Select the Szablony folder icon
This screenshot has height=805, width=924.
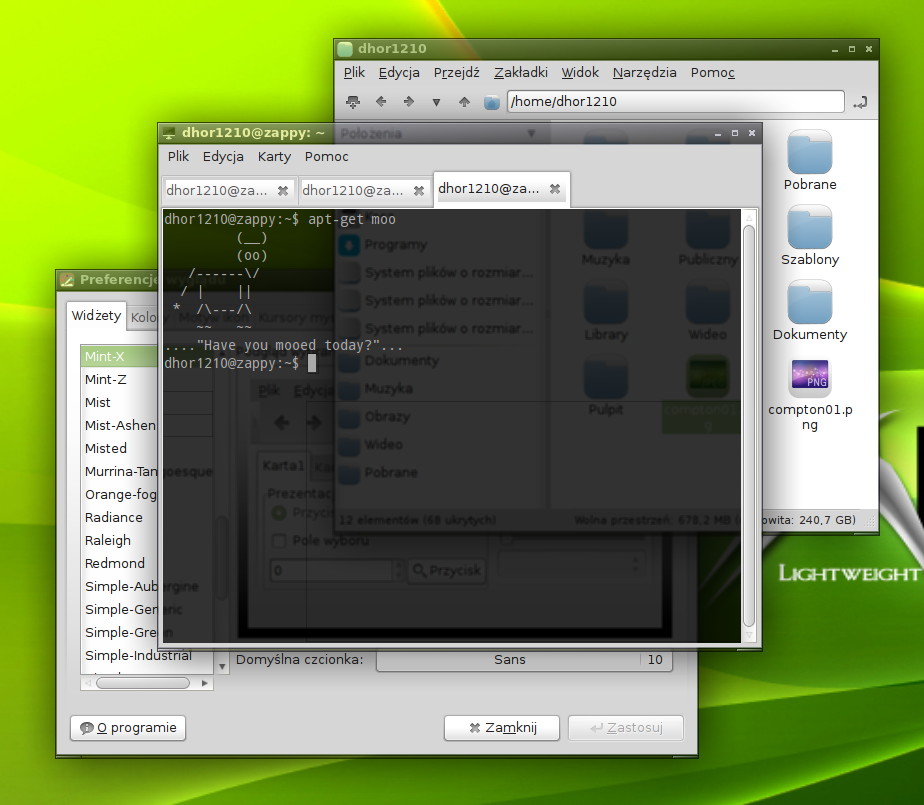(x=810, y=227)
